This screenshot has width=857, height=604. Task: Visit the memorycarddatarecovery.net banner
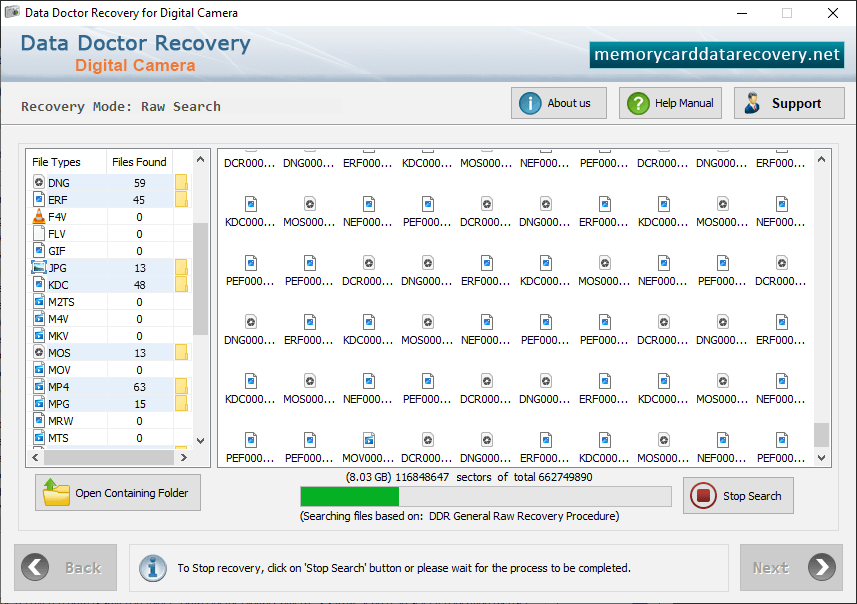[x=717, y=55]
